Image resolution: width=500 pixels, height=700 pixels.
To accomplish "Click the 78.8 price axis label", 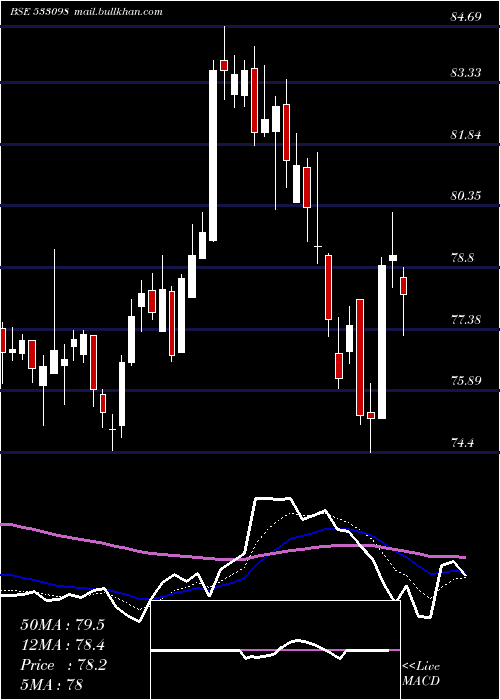I will [462, 258].
